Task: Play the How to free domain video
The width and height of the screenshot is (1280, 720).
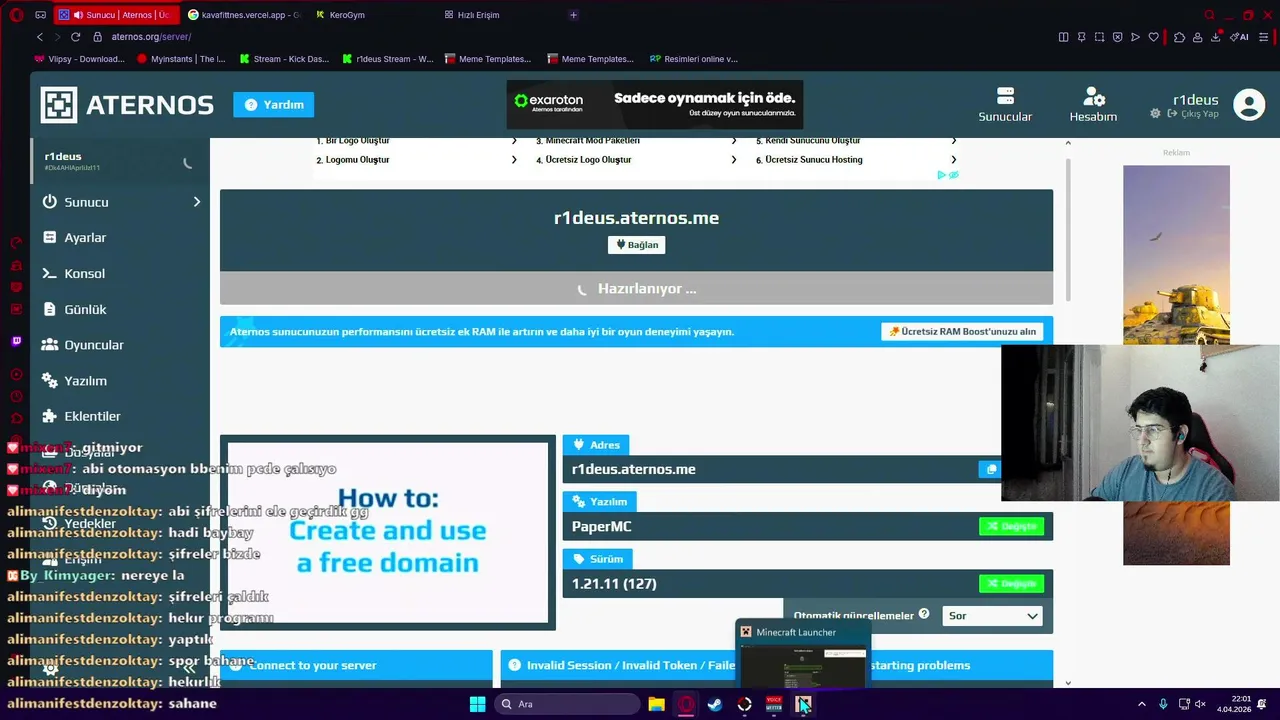Action: pos(388,532)
